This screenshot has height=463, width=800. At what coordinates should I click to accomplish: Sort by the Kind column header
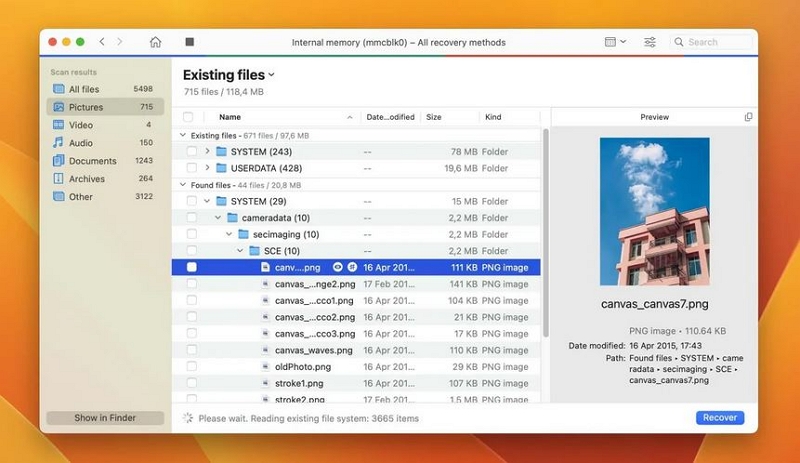point(493,117)
